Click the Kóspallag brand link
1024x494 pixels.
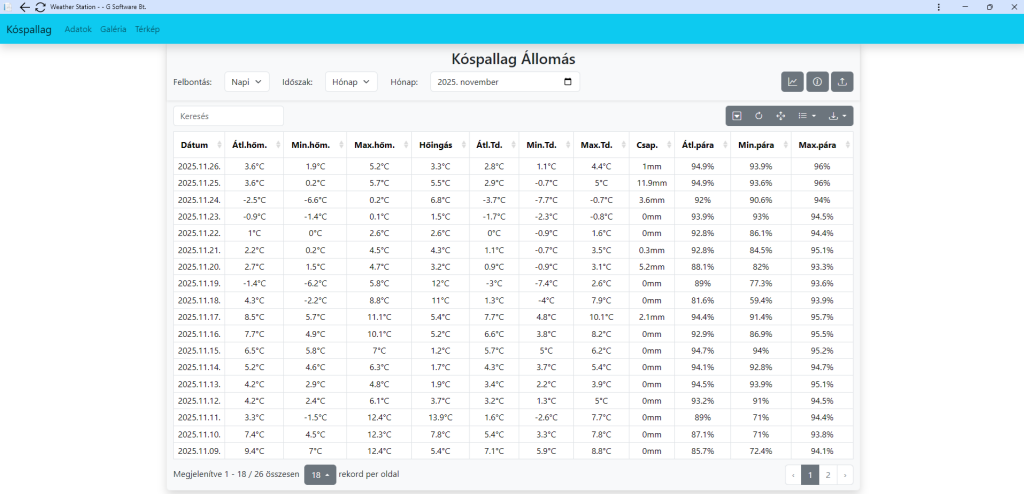click(29, 29)
